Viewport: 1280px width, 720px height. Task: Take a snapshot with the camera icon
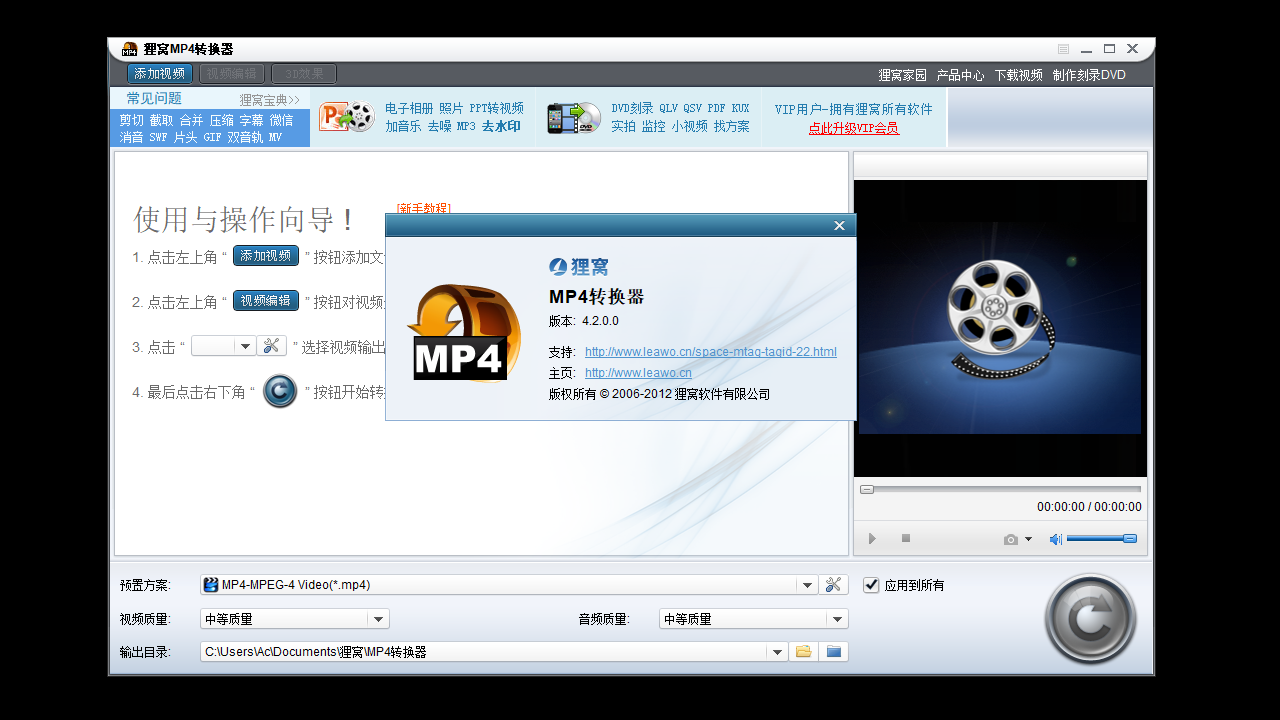(1010, 539)
